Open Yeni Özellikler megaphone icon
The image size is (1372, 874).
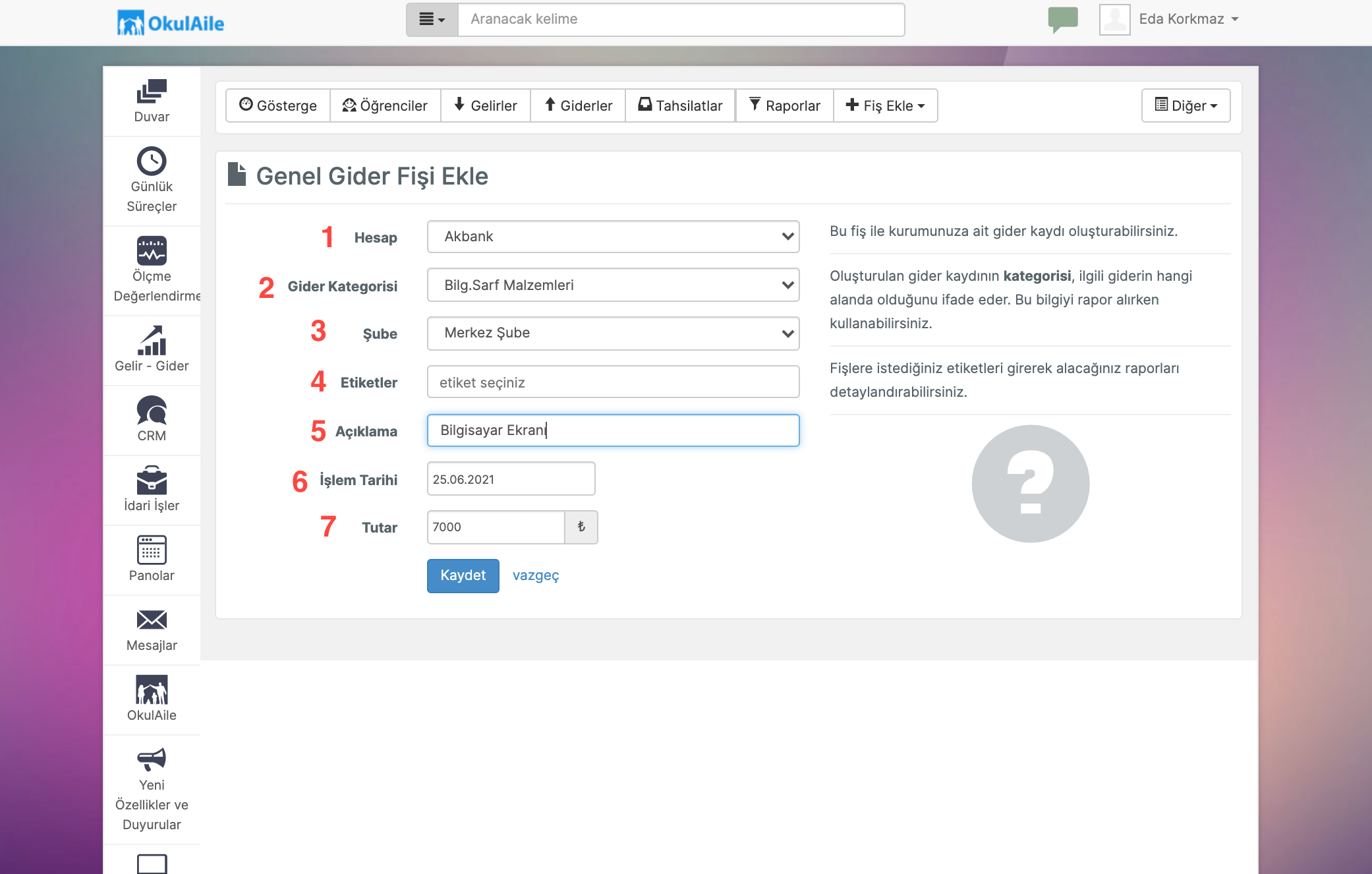(152, 759)
